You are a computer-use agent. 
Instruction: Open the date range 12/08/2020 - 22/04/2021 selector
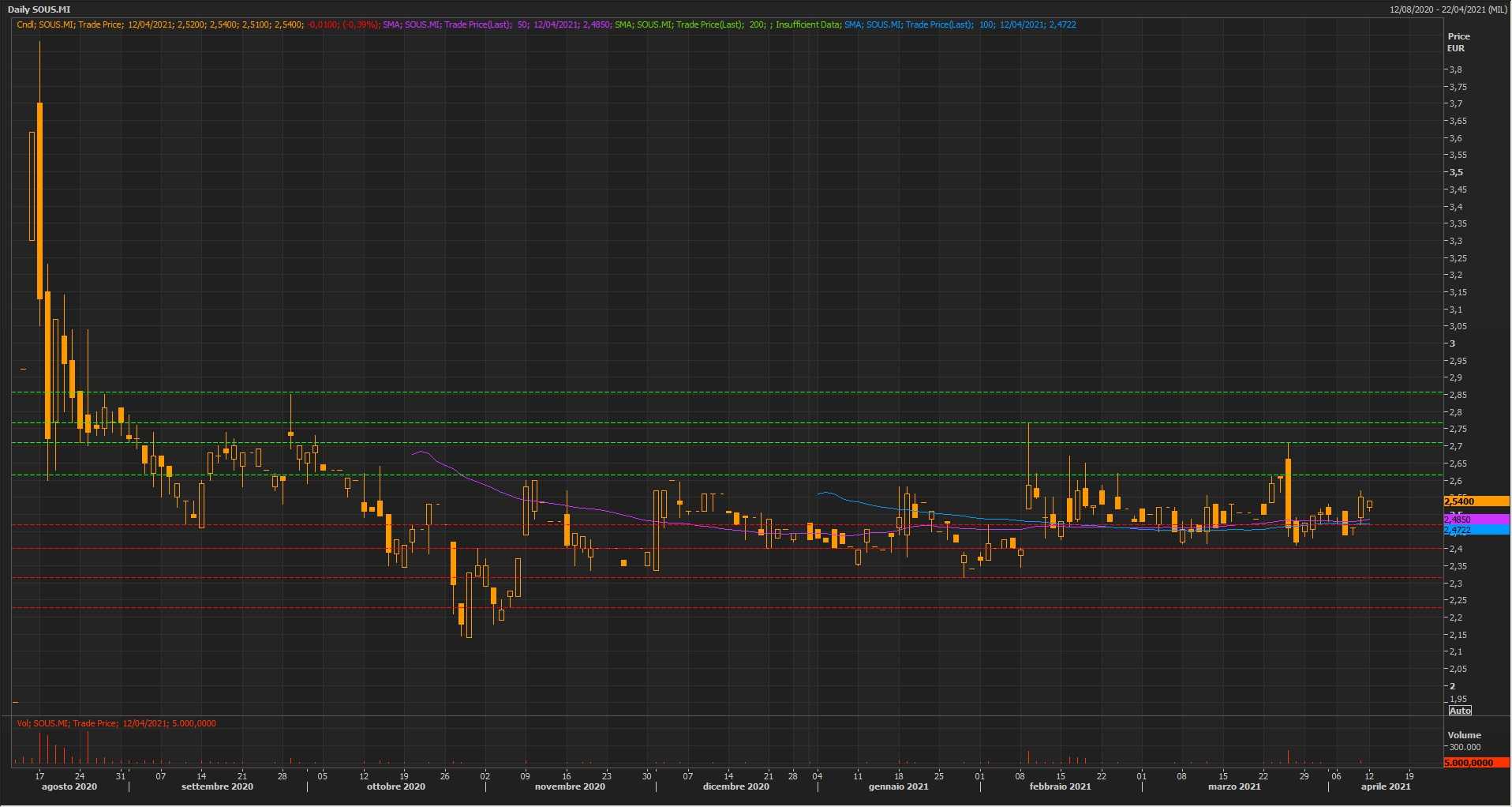click(1448, 9)
